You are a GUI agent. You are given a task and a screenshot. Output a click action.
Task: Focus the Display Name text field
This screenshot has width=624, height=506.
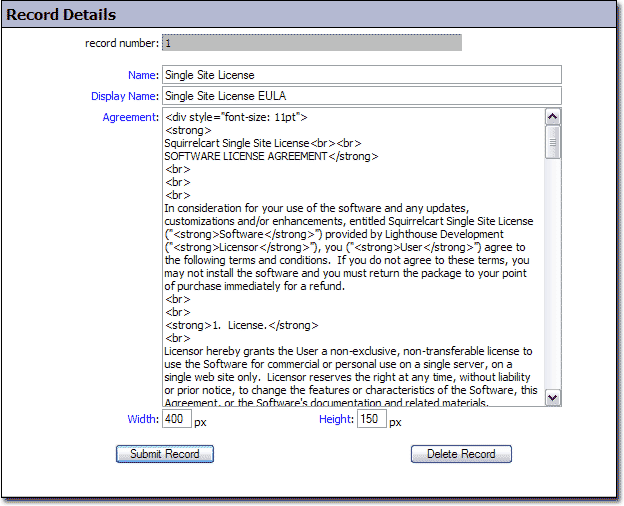tap(361, 96)
